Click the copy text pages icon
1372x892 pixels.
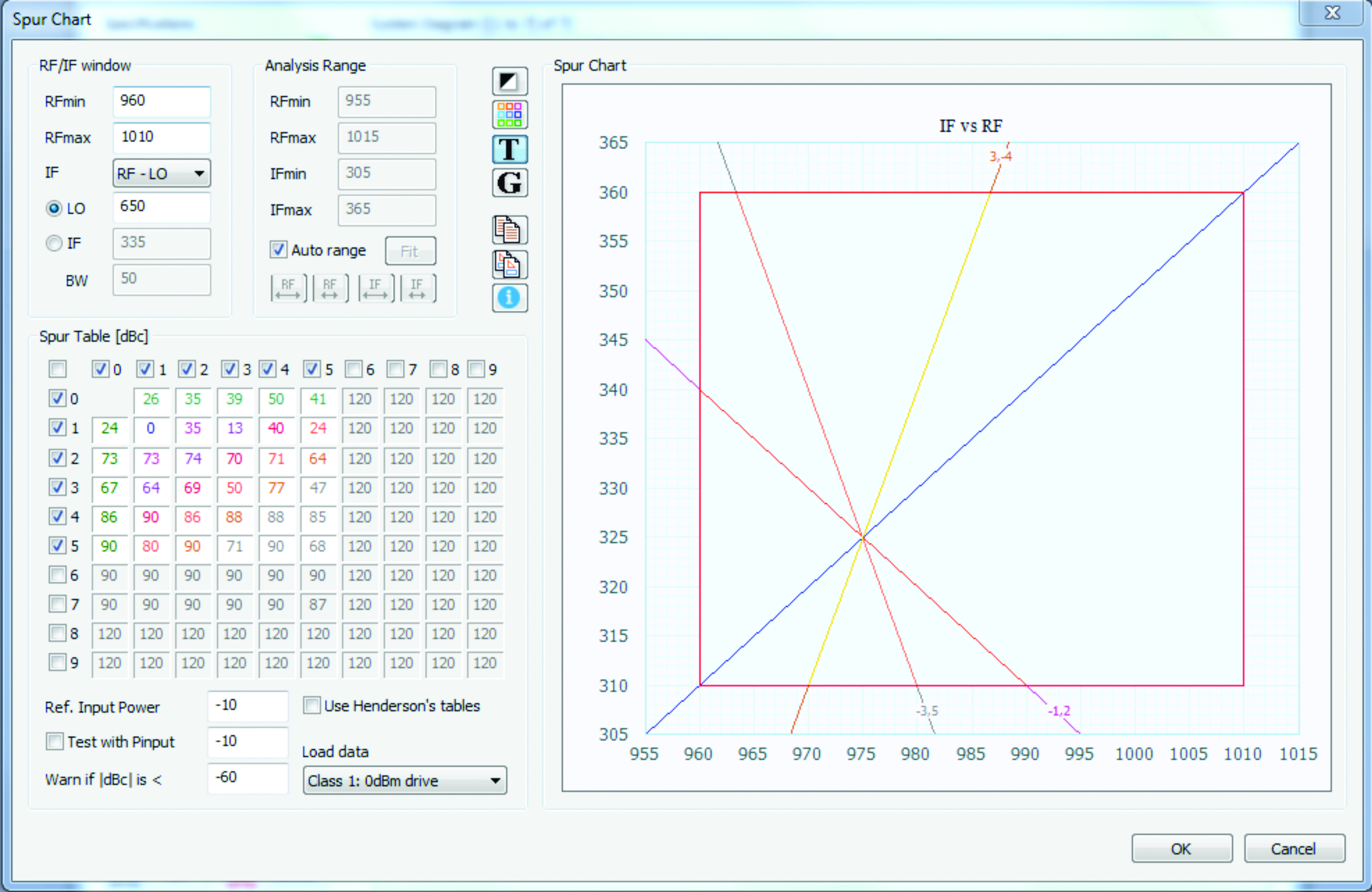pos(510,230)
